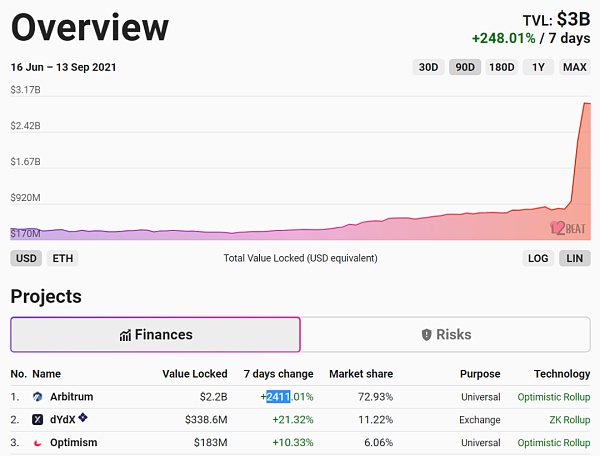Enable LIN scale on chart
This screenshot has width=600, height=456.
click(574, 258)
